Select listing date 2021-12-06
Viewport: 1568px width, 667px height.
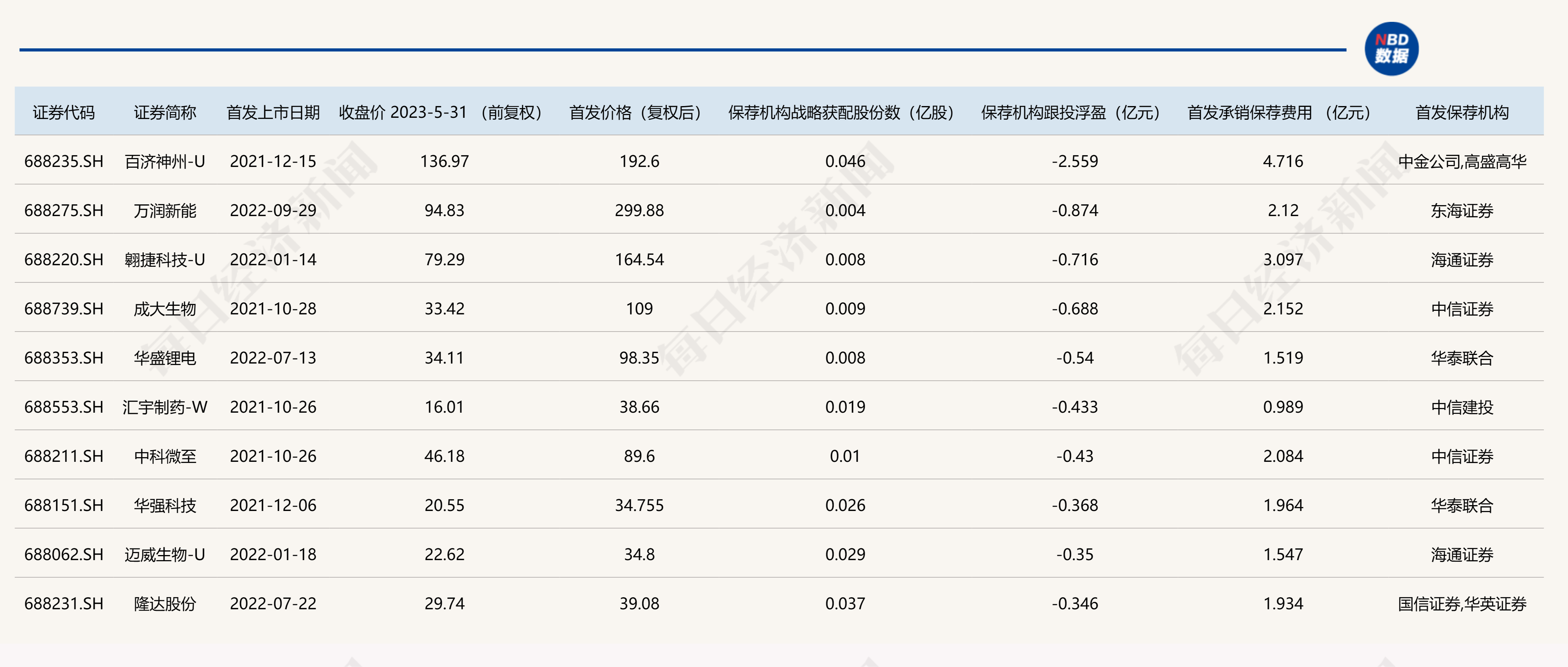coord(273,506)
